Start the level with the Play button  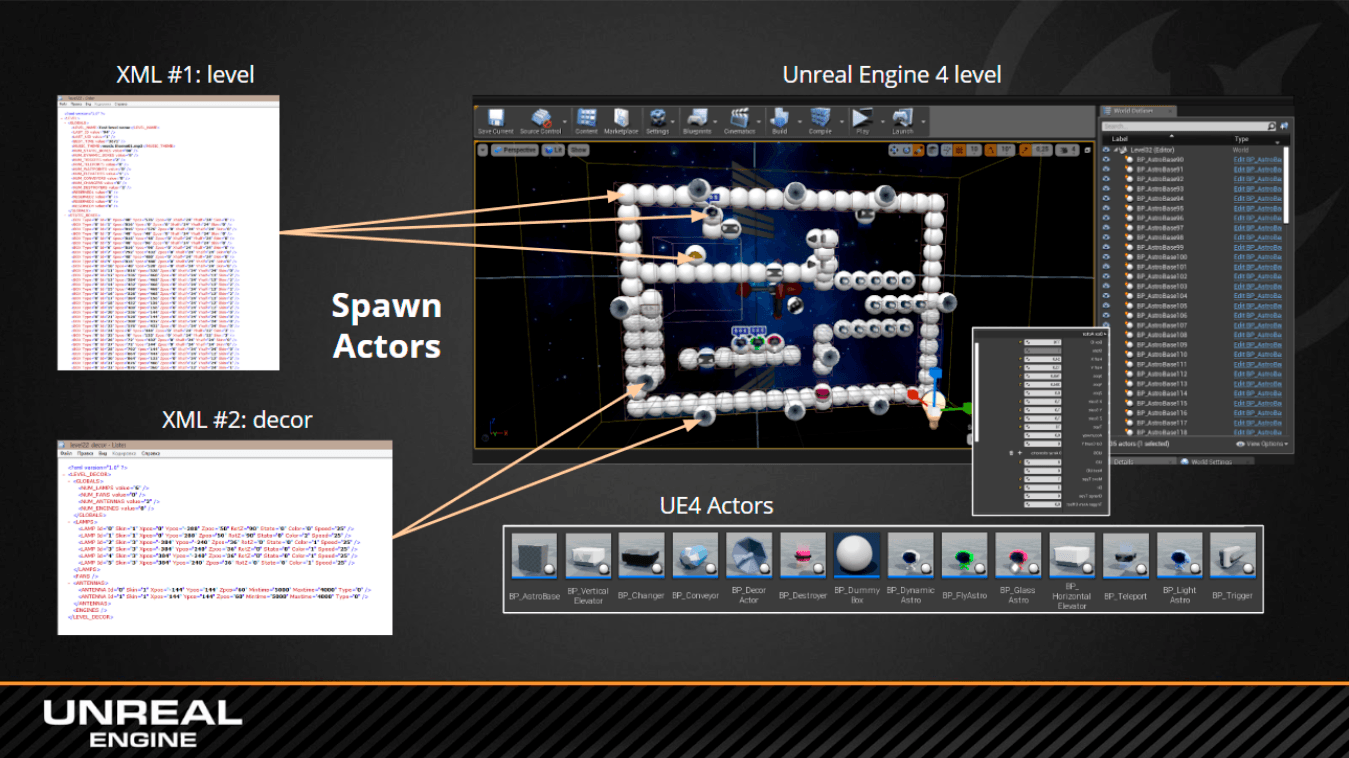tap(861, 117)
